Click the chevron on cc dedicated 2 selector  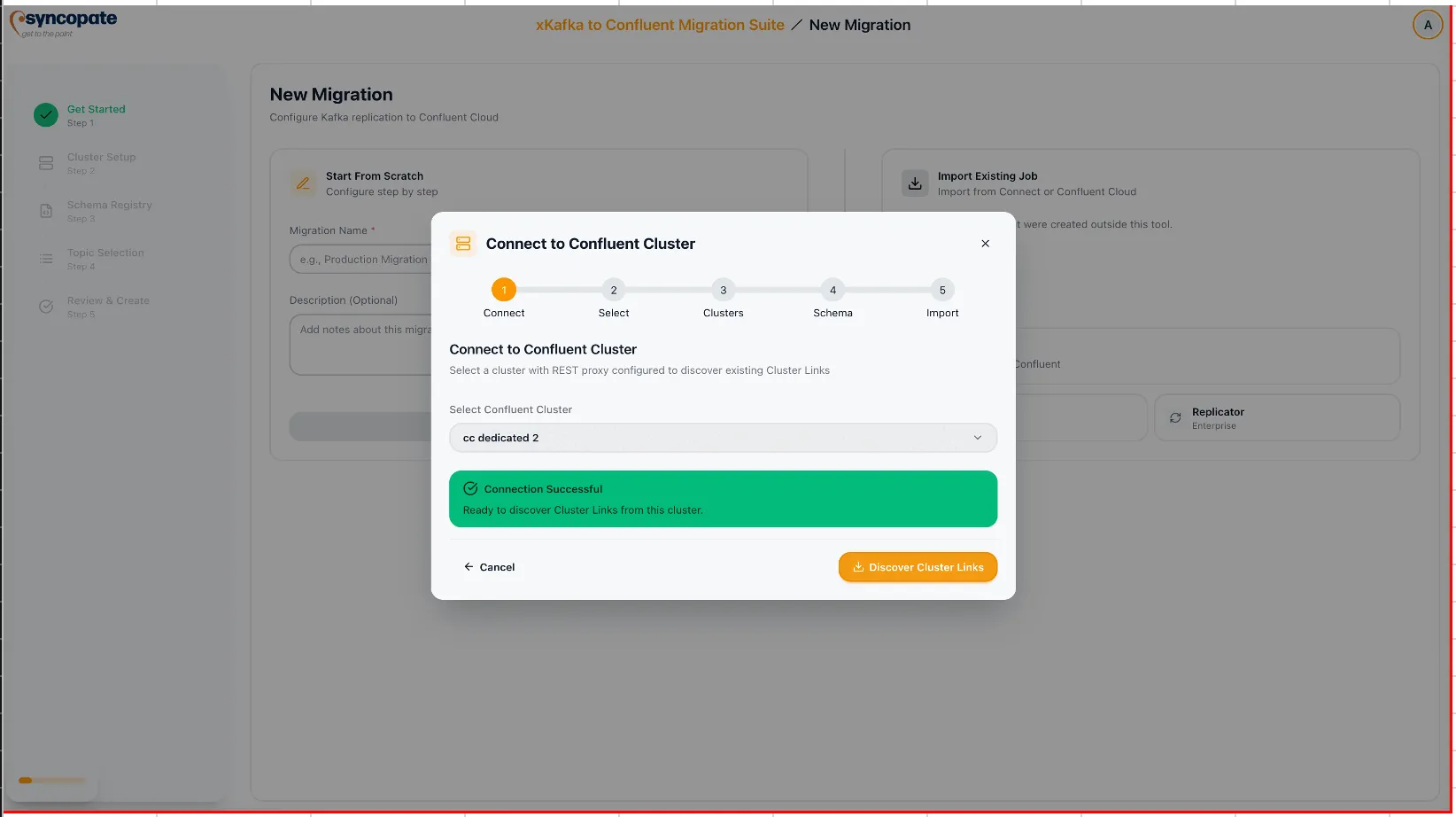click(977, 437)
